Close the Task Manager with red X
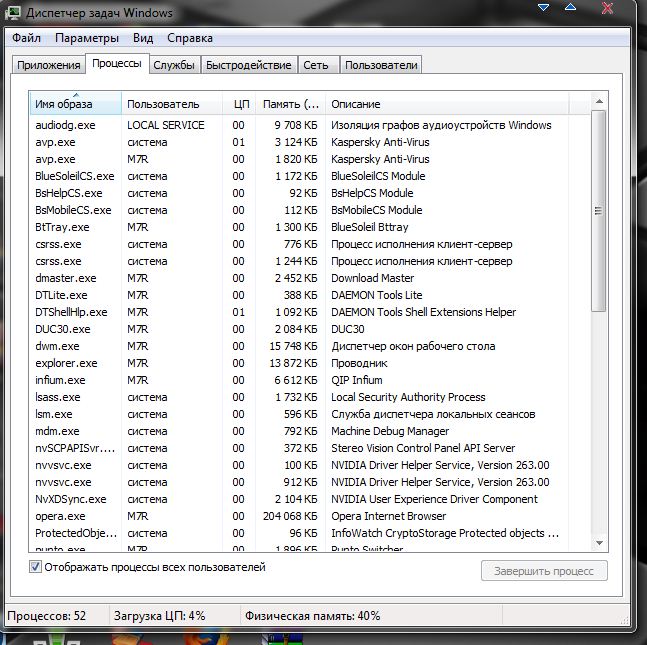 tap(607, 8)
